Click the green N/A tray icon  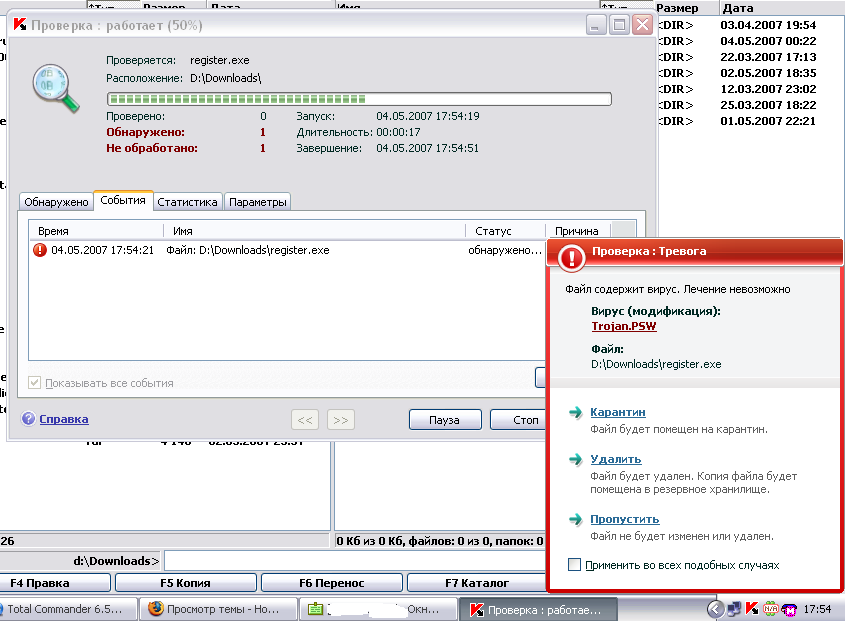770,609
